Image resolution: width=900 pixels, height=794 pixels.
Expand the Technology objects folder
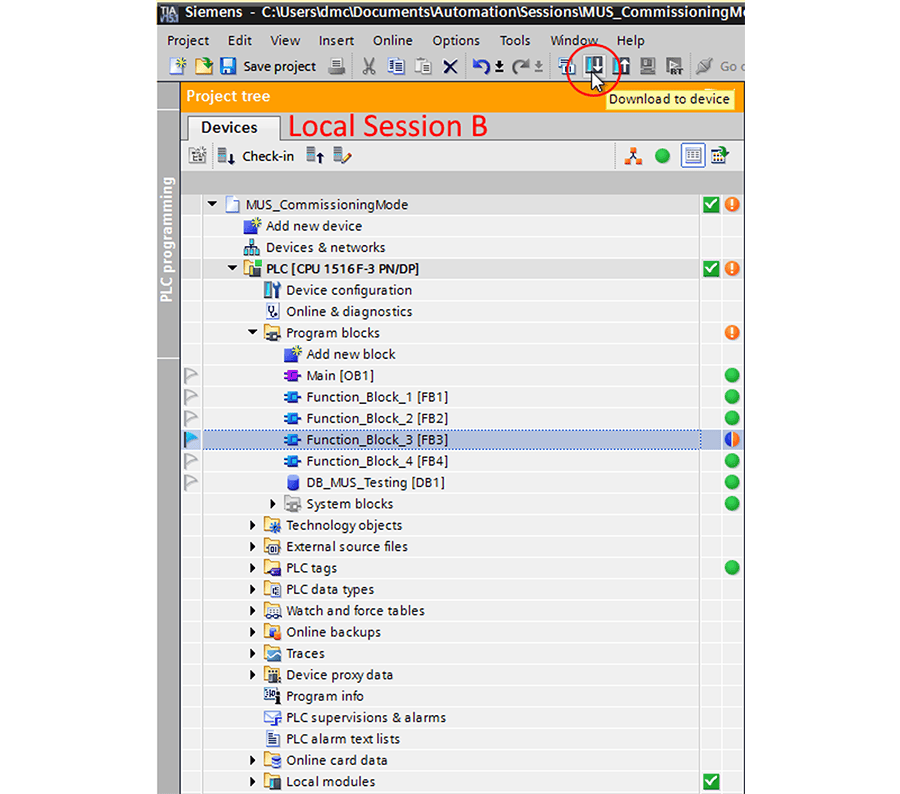[253, 525]
